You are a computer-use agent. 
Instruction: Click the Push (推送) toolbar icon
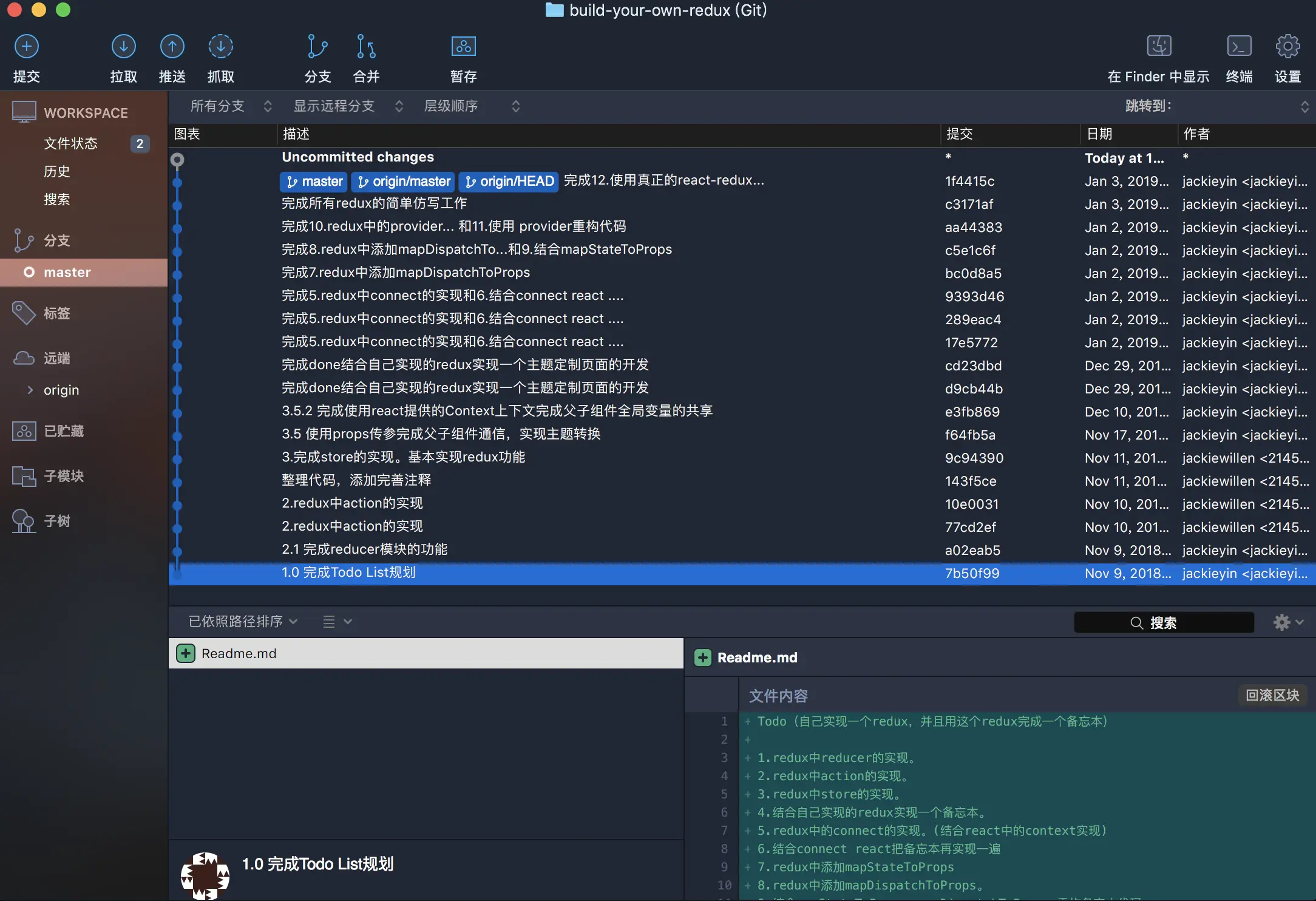(x=172, y=47)
